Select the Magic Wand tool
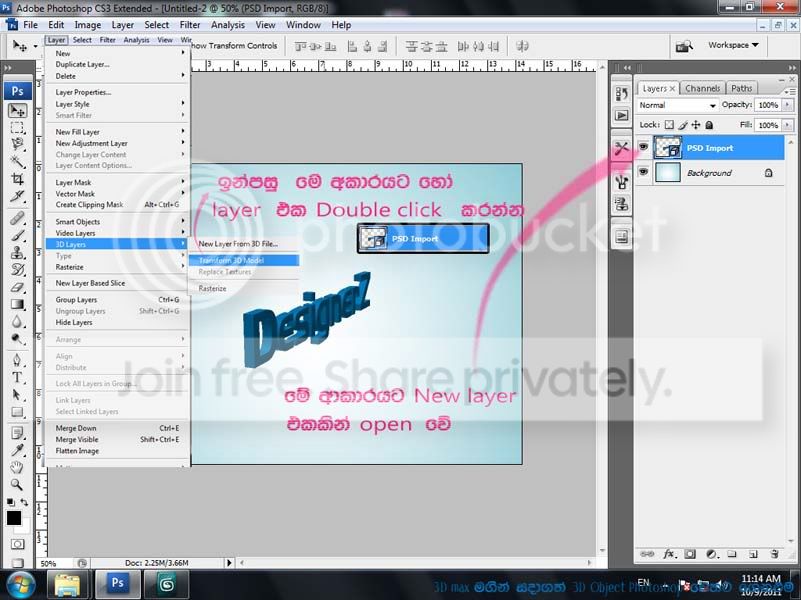Image resolution: width=801 pixels, height=600 pixels. [x=17, y=162]
